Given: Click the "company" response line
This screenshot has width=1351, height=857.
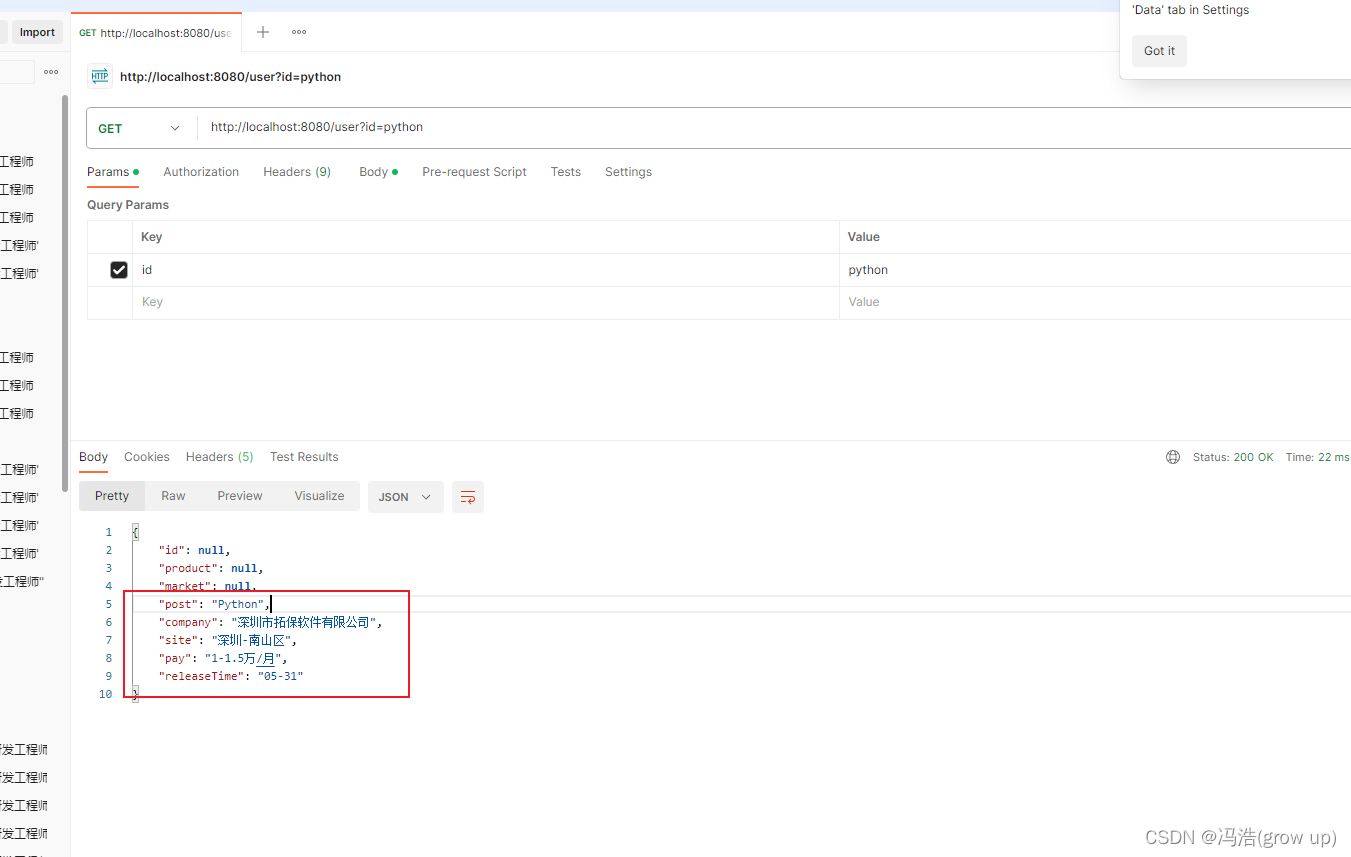Looking at the screenshot, I should pos(270,622).
